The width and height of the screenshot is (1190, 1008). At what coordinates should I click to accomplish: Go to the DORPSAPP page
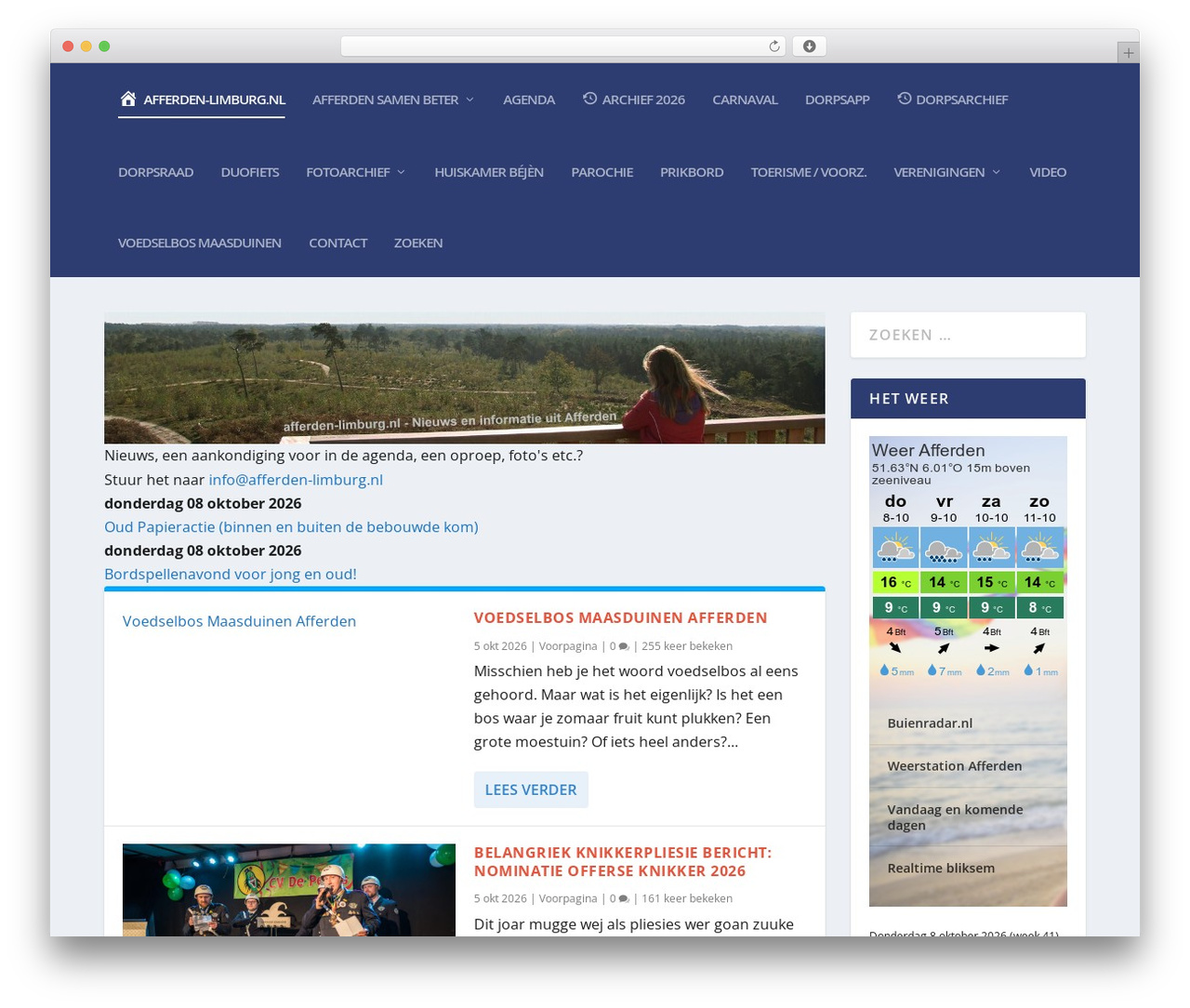click(837, 99)
